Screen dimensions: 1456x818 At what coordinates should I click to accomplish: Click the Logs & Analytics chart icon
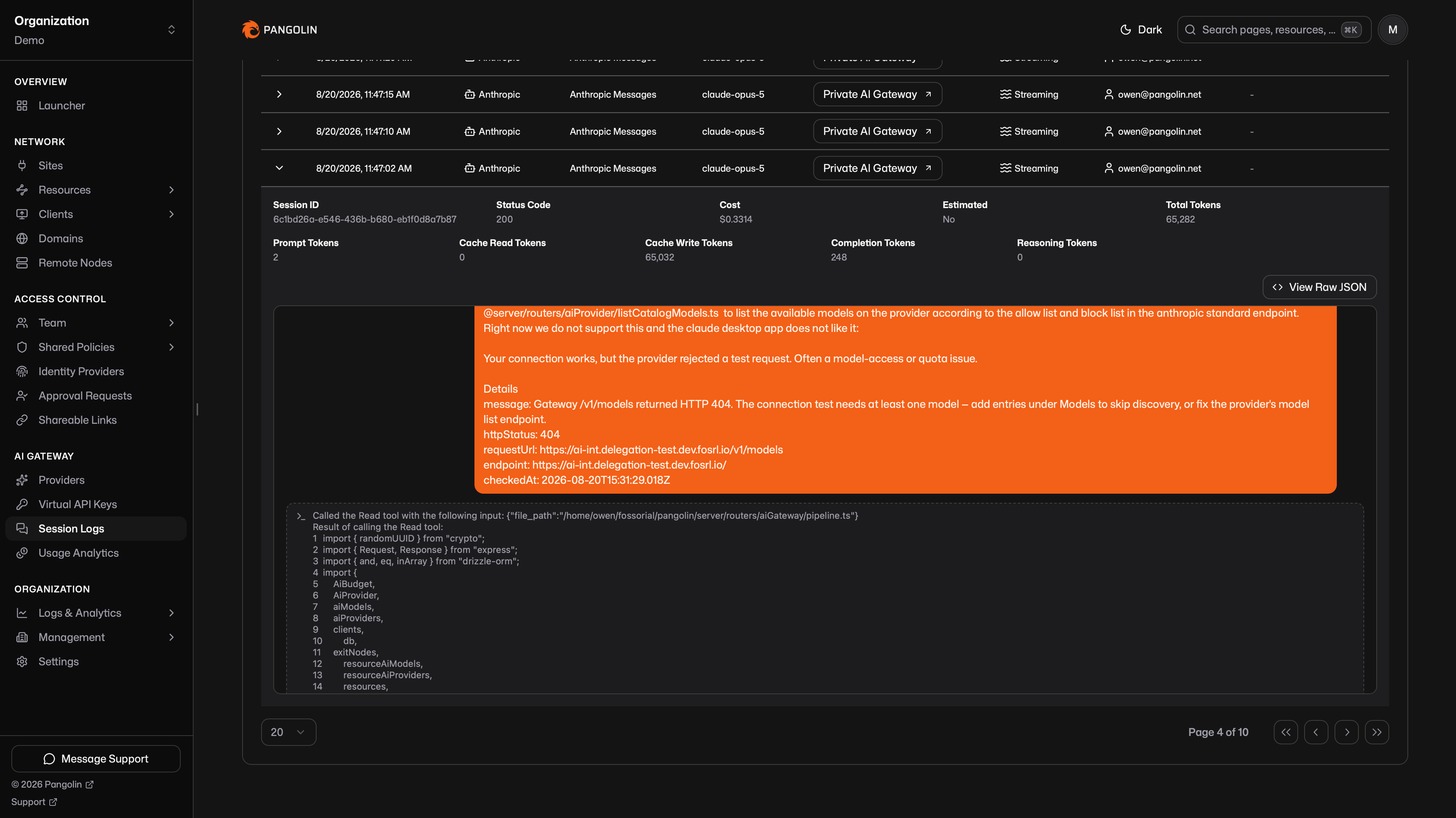(x=22, y=613)
